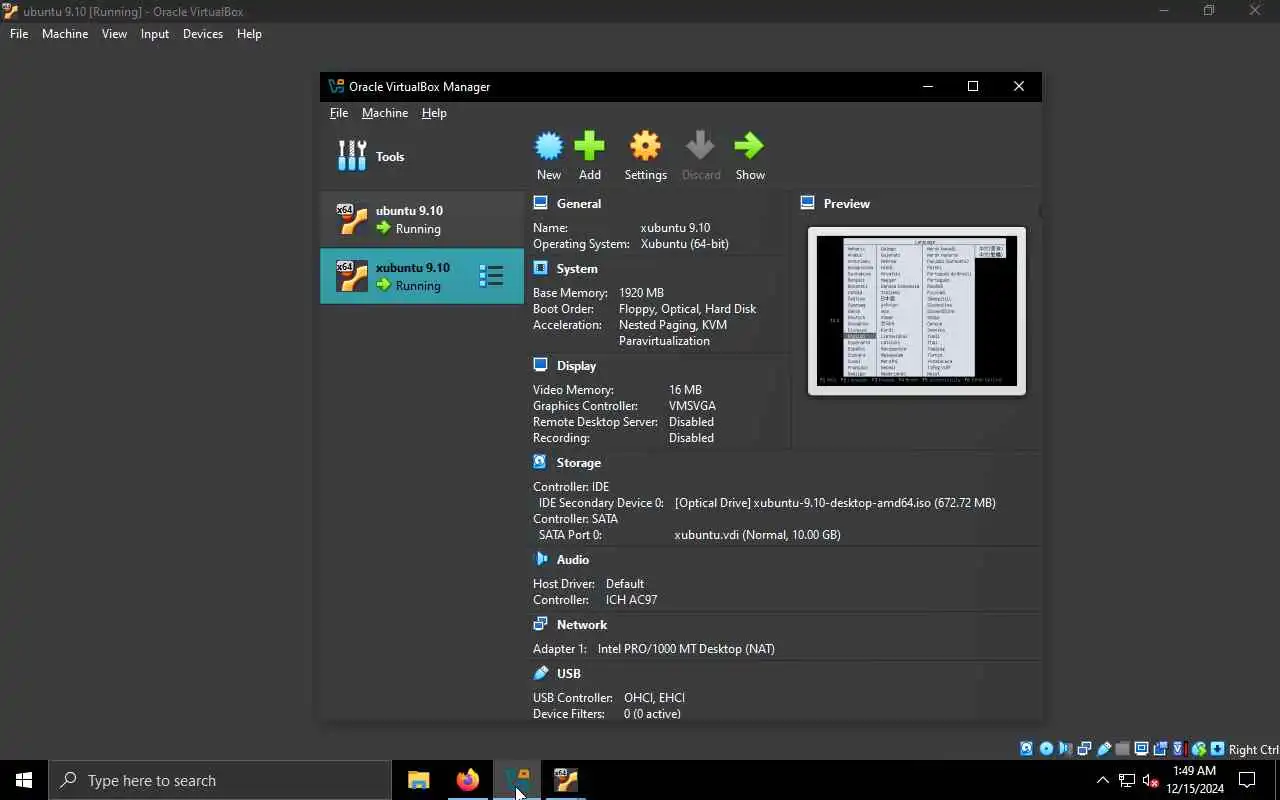Click the ICH AC97 audio controller value
The image size is (1280, 800).
(631, 600)
